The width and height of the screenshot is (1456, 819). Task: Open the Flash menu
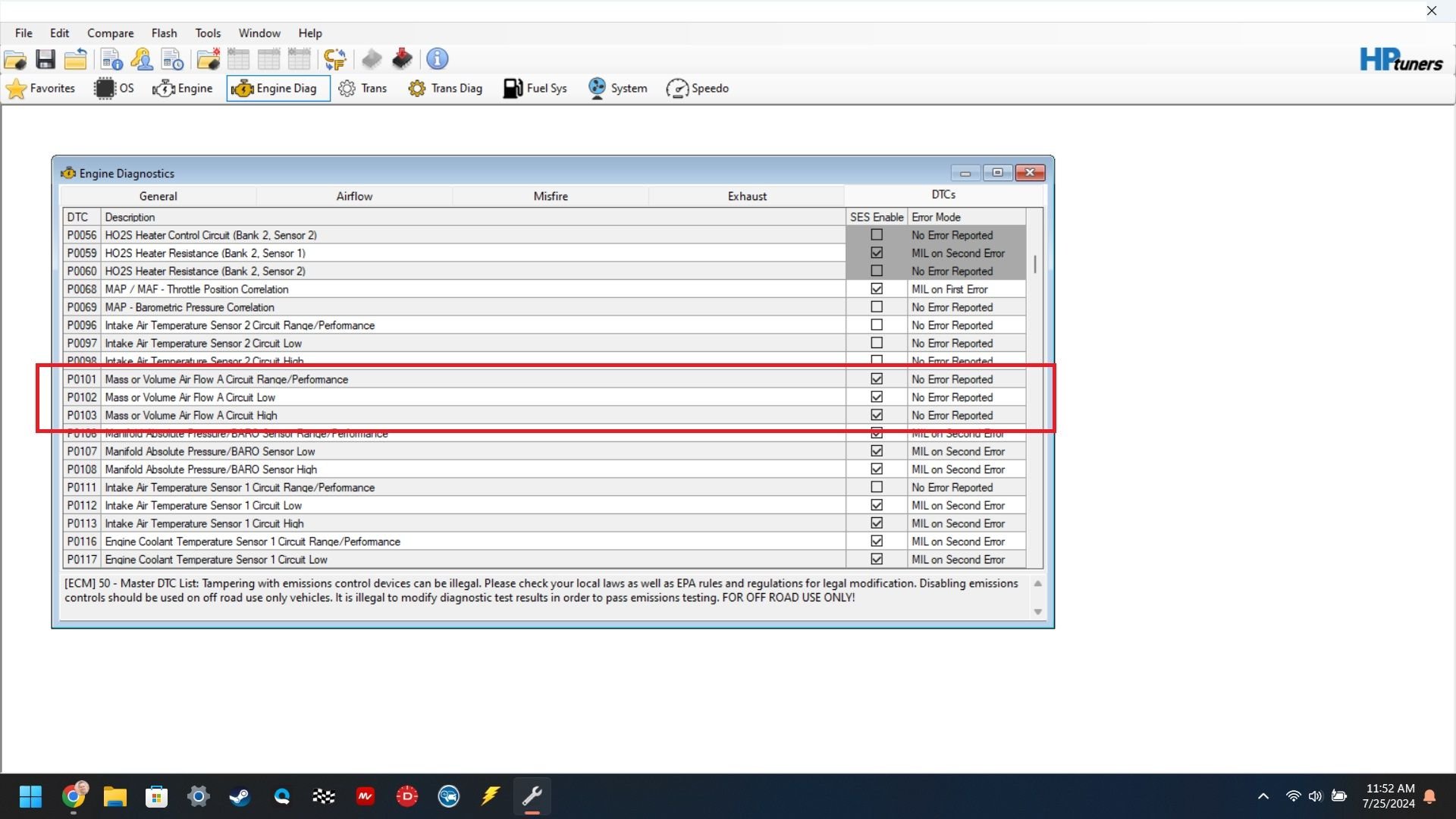point(164,33)
